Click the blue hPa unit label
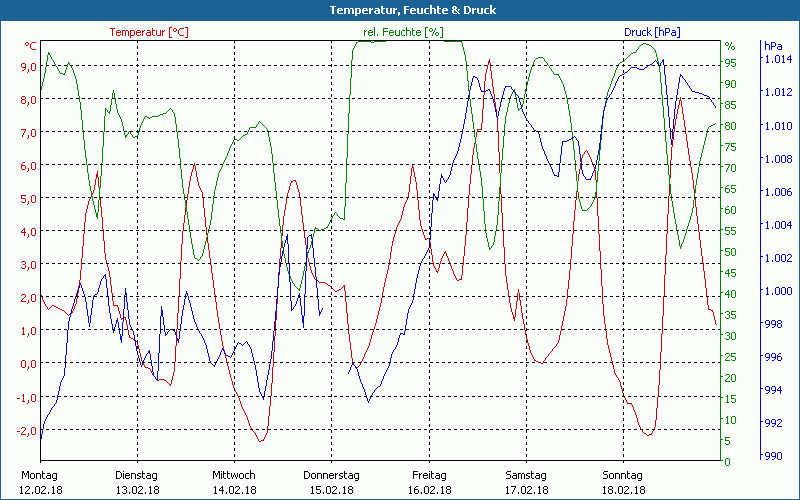The height and width of the screenshot is (500, 800). pos(773,46)
